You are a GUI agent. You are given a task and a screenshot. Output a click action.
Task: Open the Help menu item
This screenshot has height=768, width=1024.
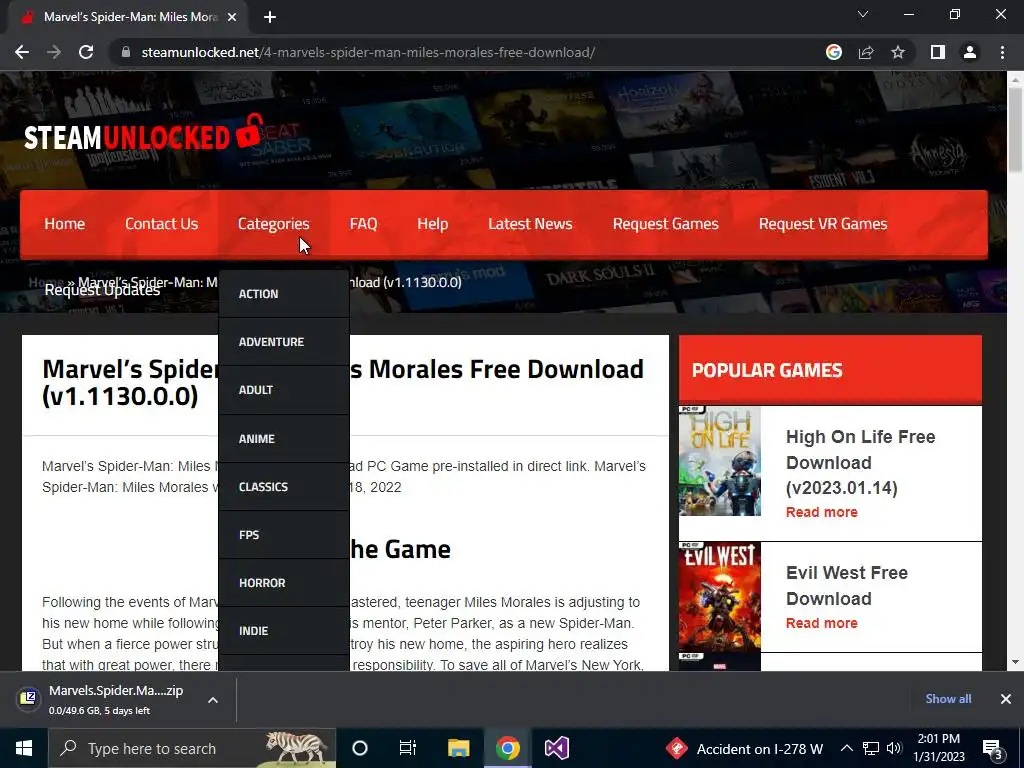[x=432, y=224]
